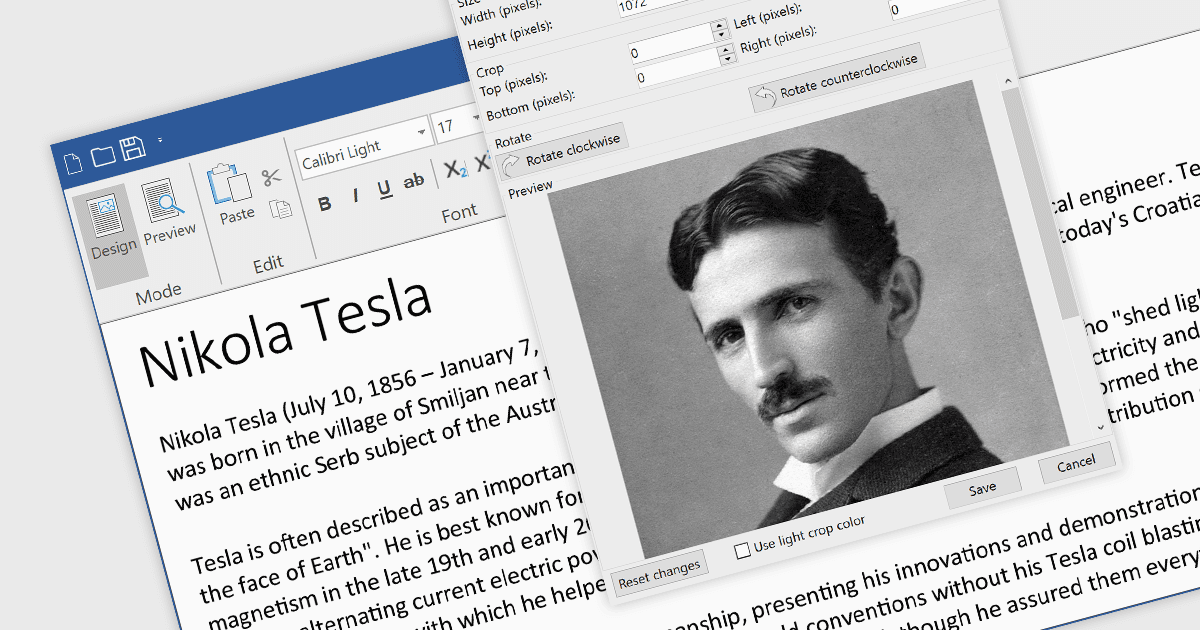Click the Rotate clockwise button
Viewport: 1200px width, 630px height.
point(561,152)
